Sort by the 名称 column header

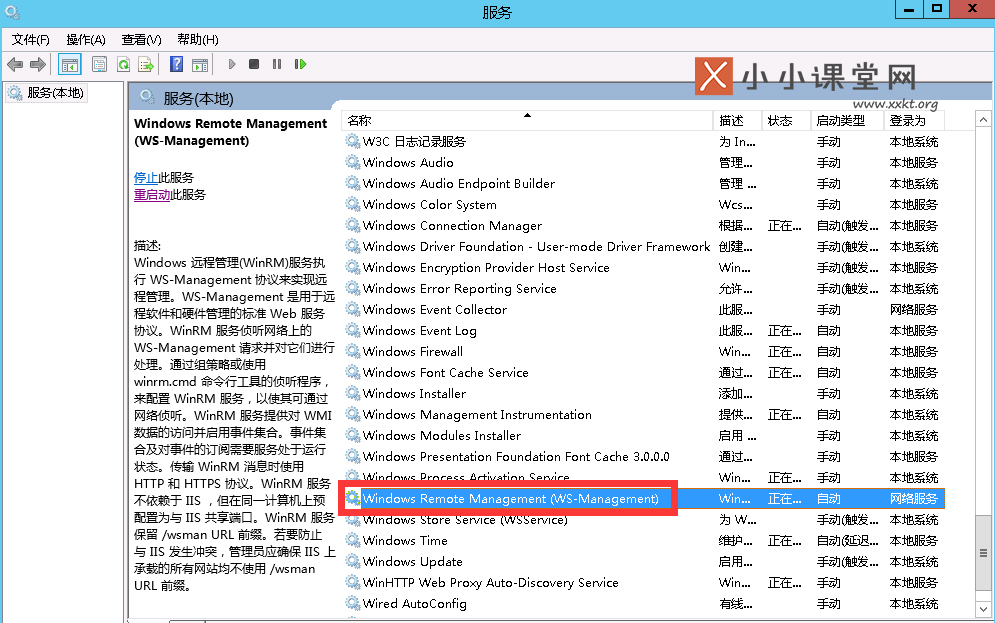point(527,121)
